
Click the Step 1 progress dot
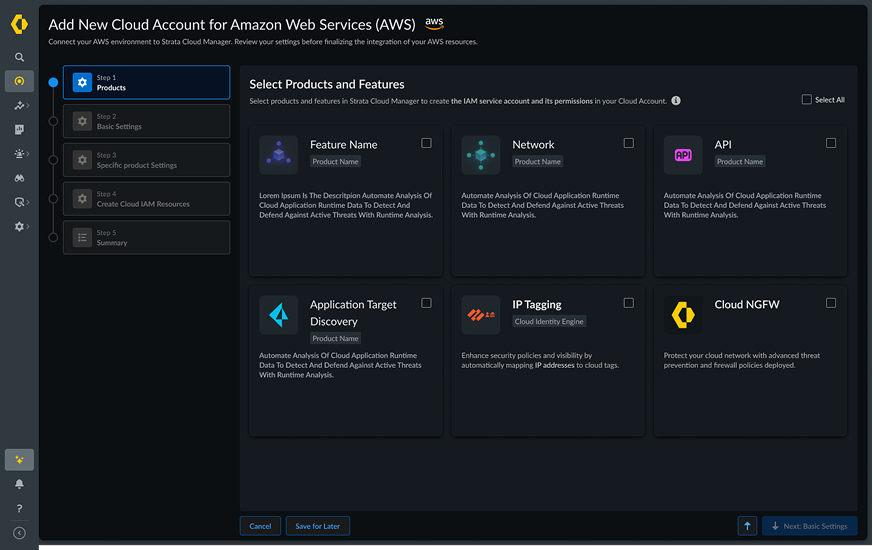53,82
